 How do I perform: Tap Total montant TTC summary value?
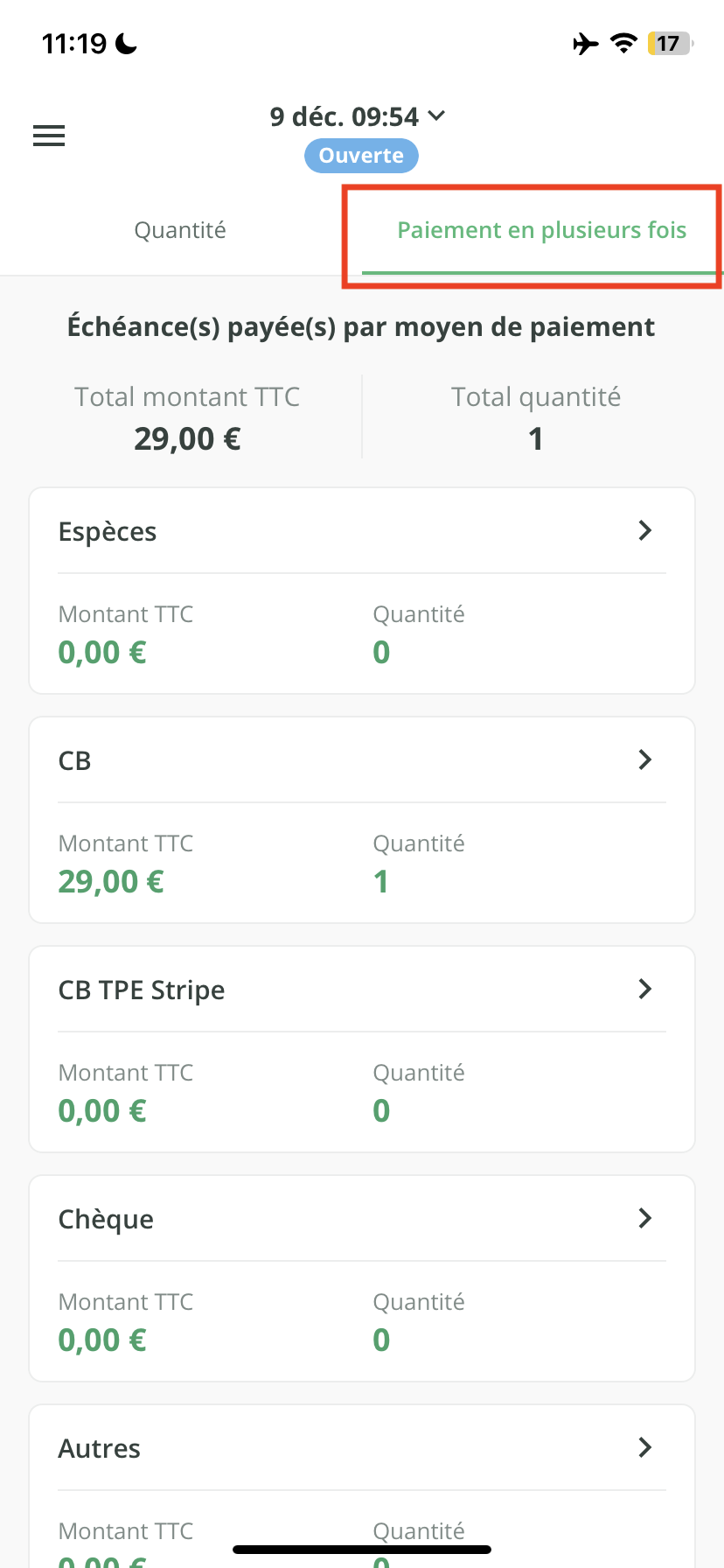click(187, 438)
